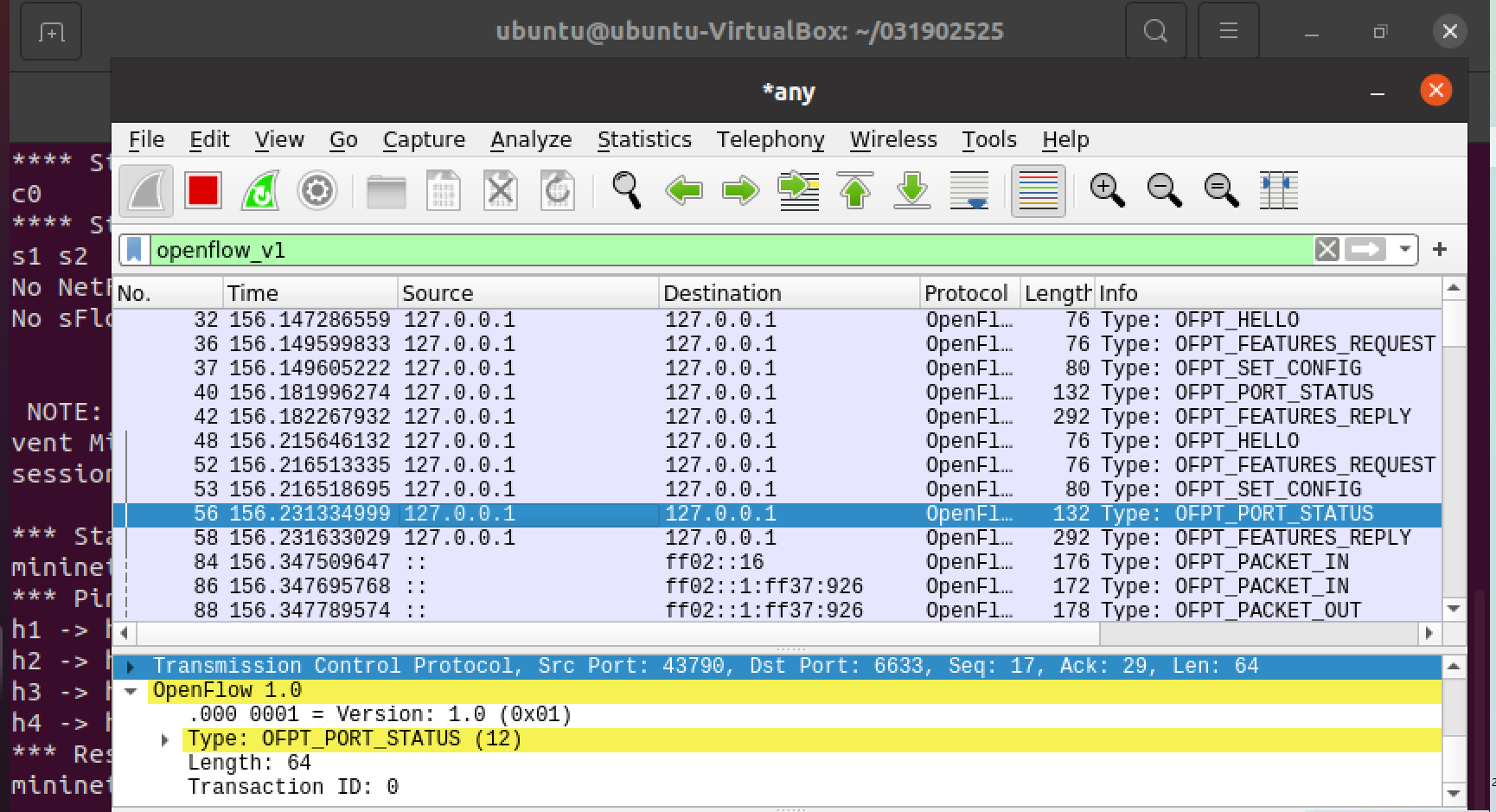Image resolution: width=1496 pixels, height=812 pixels.
Task: Open the Go menu
Action: 343,139
